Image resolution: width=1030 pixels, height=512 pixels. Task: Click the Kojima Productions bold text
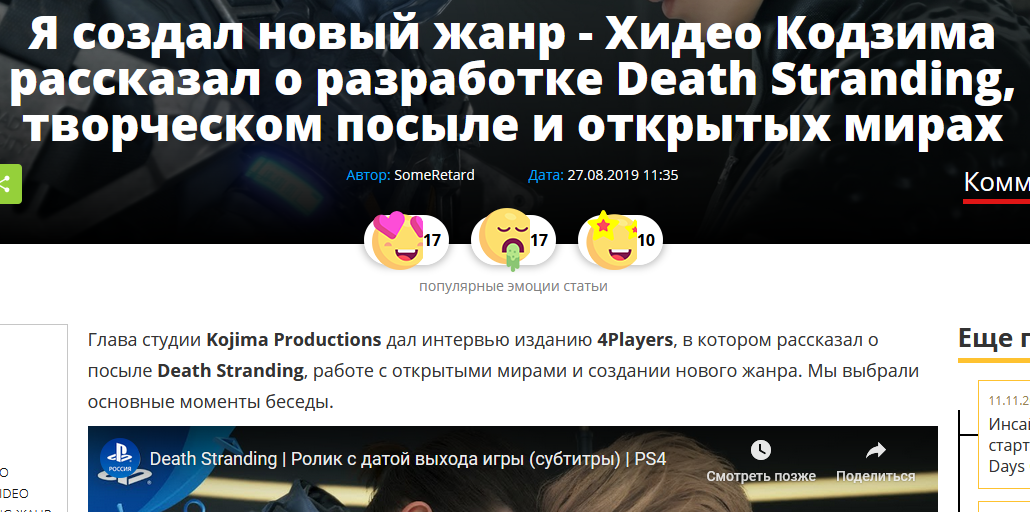click(x=294, y=340)
